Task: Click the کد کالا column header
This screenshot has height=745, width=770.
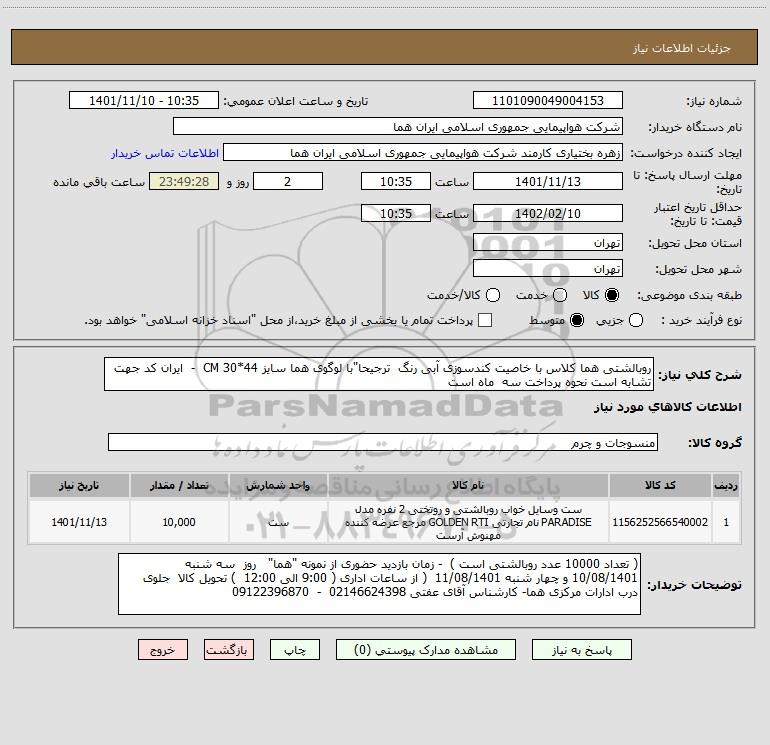Action: (x=660, y=485)
